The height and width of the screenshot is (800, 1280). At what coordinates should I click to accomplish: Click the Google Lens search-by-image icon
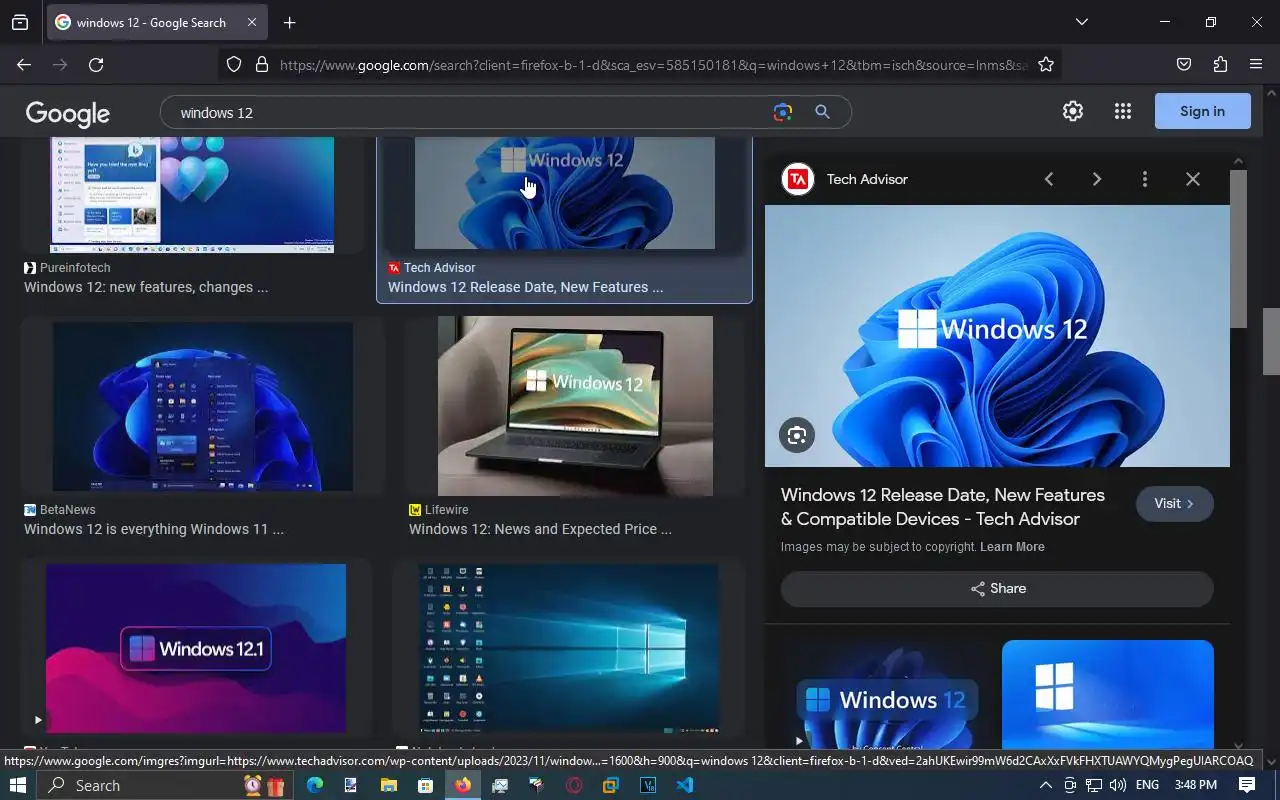(783, 112)
